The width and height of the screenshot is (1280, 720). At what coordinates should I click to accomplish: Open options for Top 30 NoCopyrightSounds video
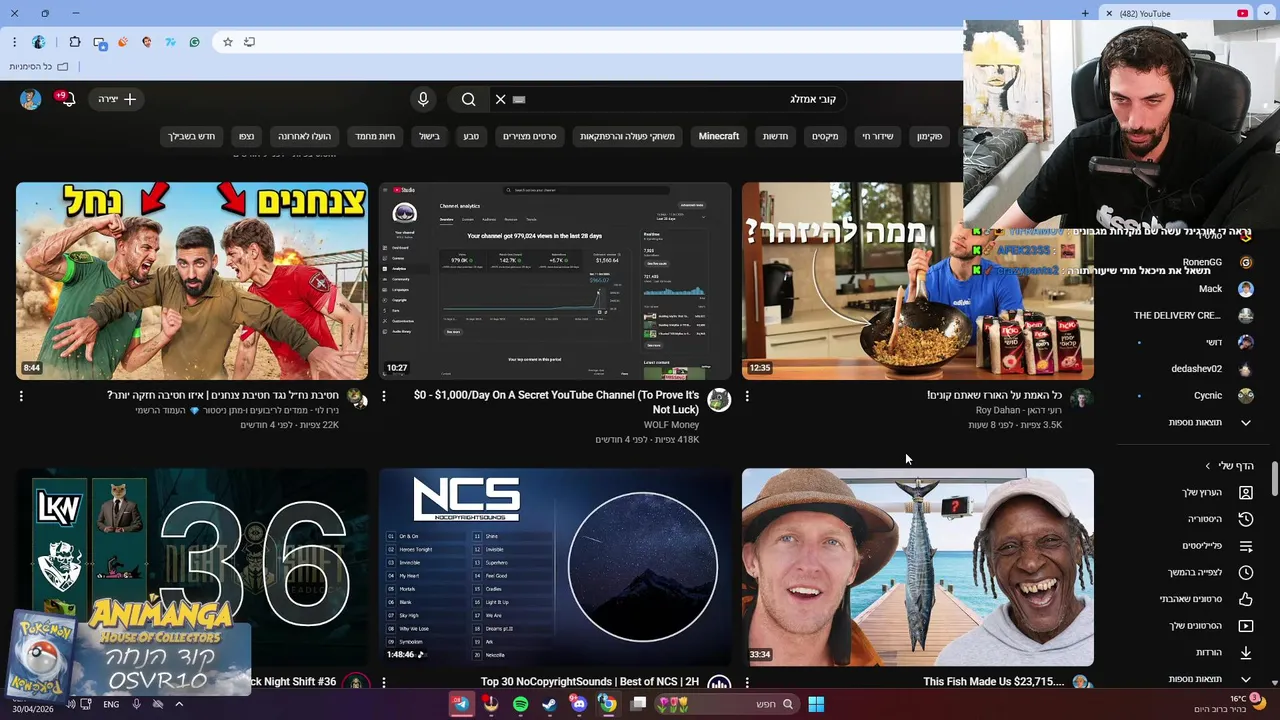384,682
